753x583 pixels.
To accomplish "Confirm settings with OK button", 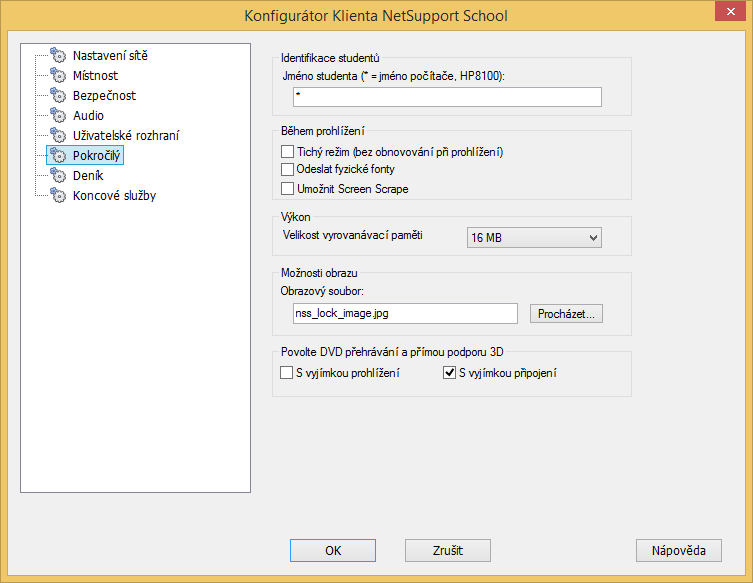I will tap(333, 550).
